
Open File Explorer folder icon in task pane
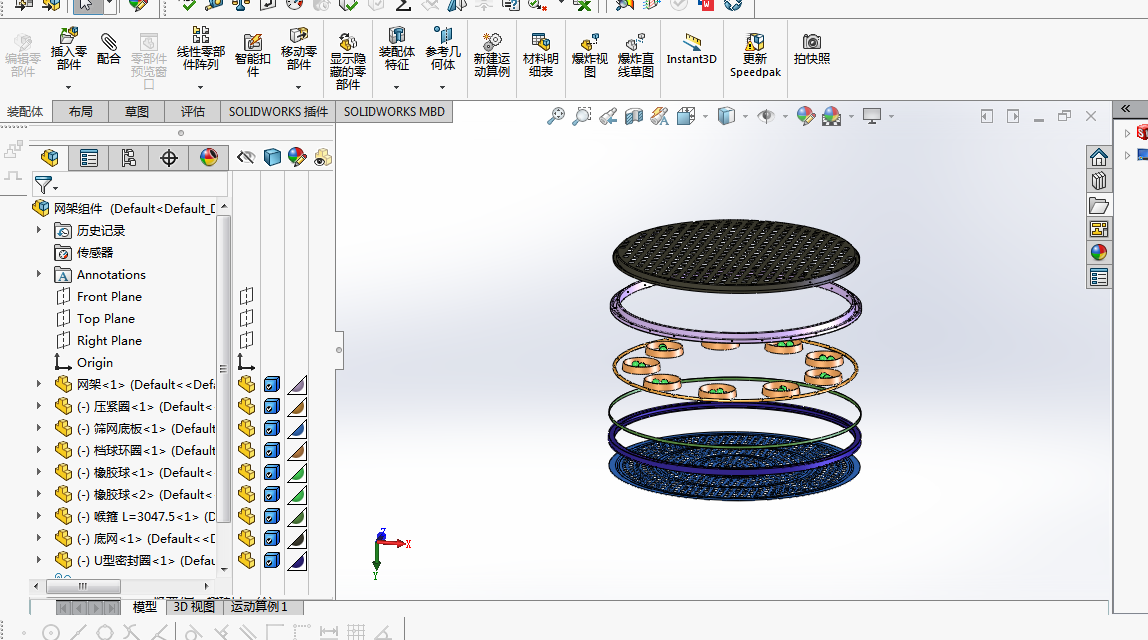coord(1098,205)
